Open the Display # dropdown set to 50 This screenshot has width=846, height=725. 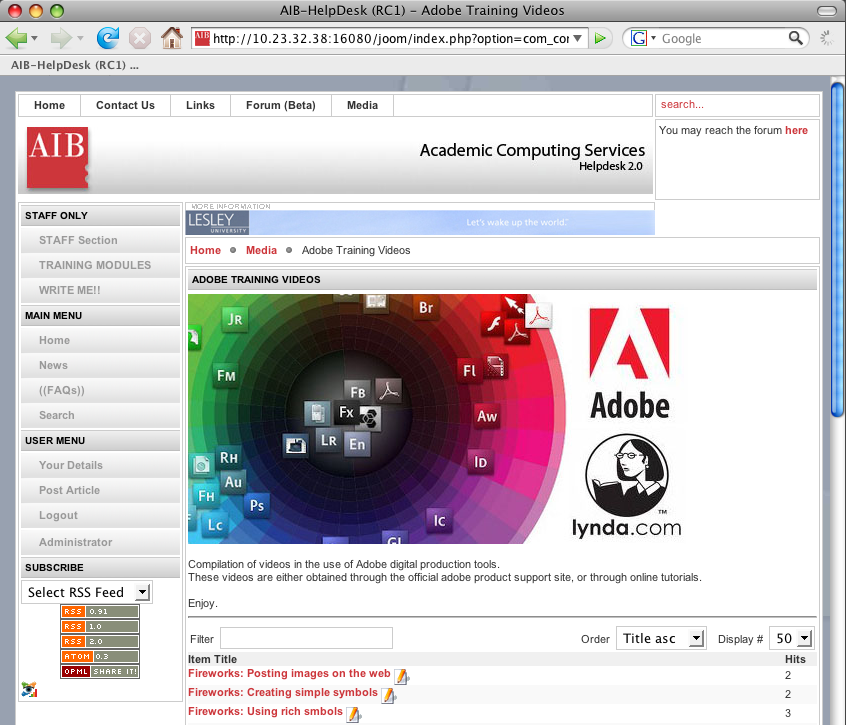[791, 639]
